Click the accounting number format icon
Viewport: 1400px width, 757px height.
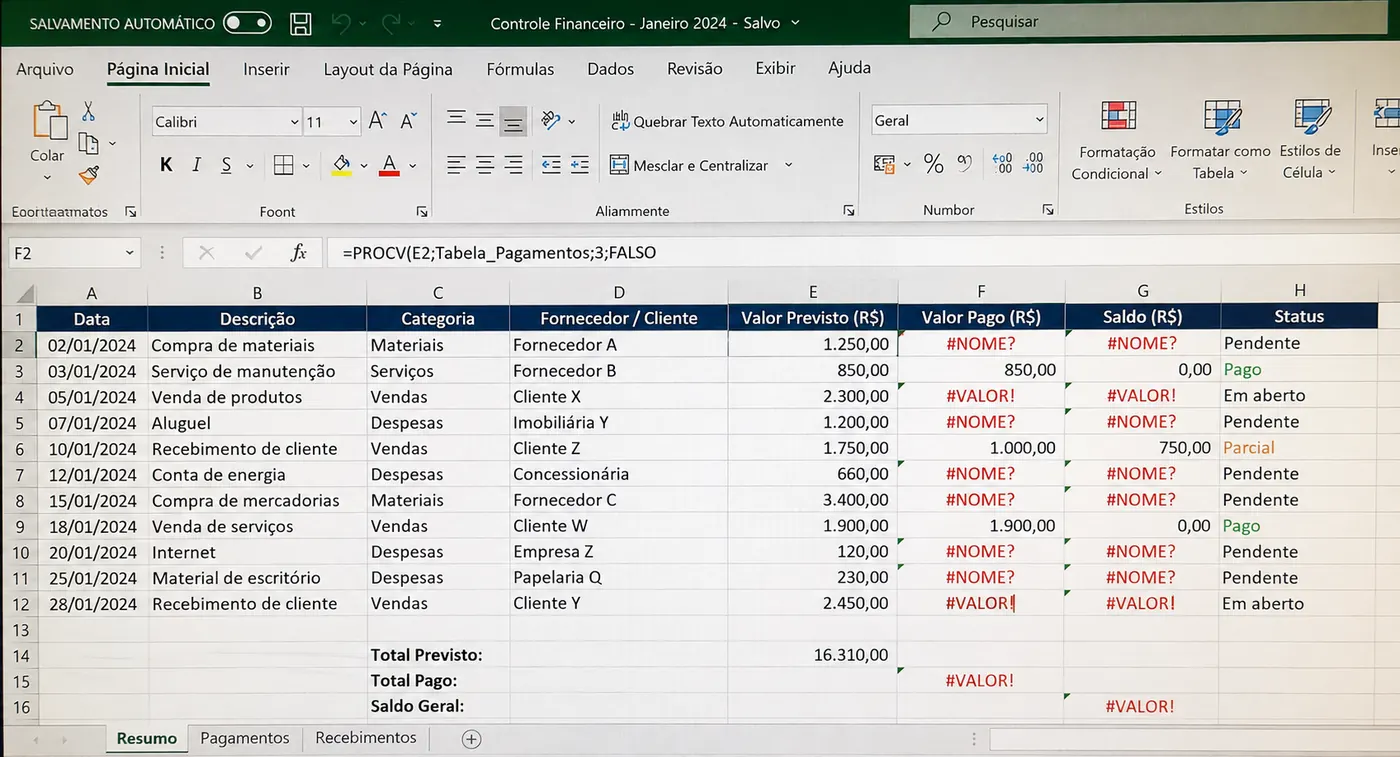tap(884, 164)
